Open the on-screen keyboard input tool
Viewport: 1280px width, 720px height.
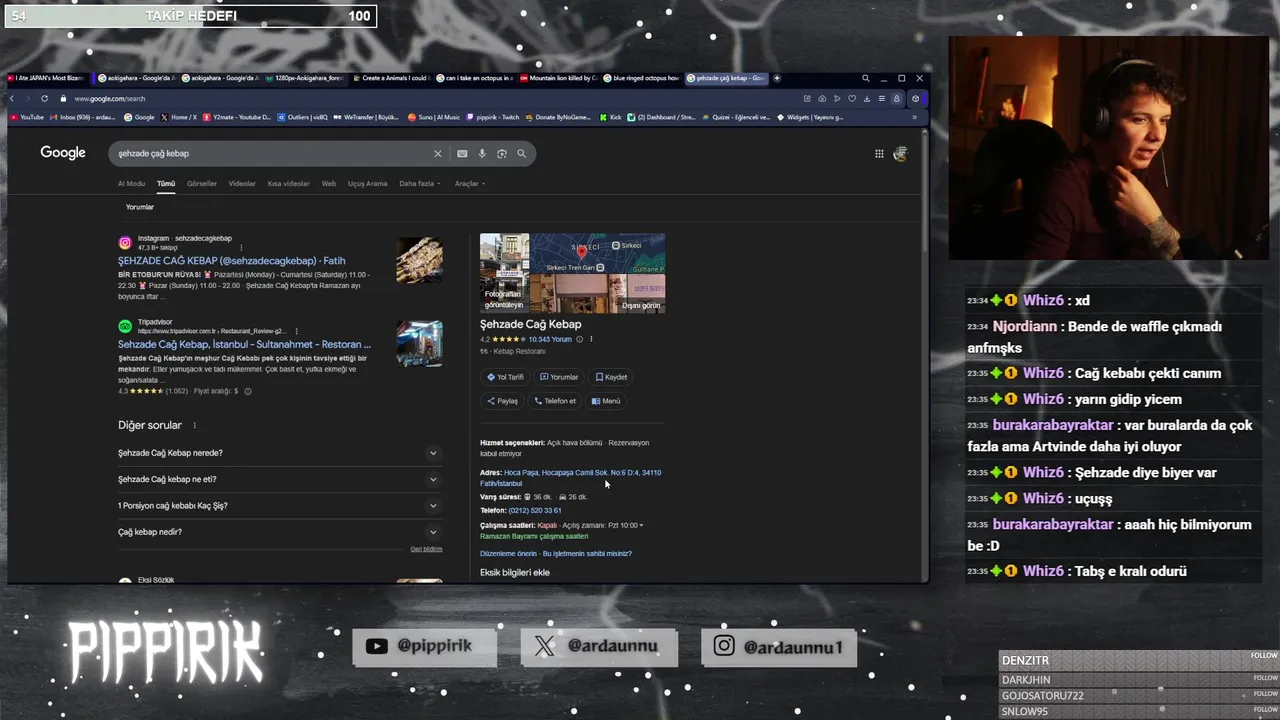462,153
